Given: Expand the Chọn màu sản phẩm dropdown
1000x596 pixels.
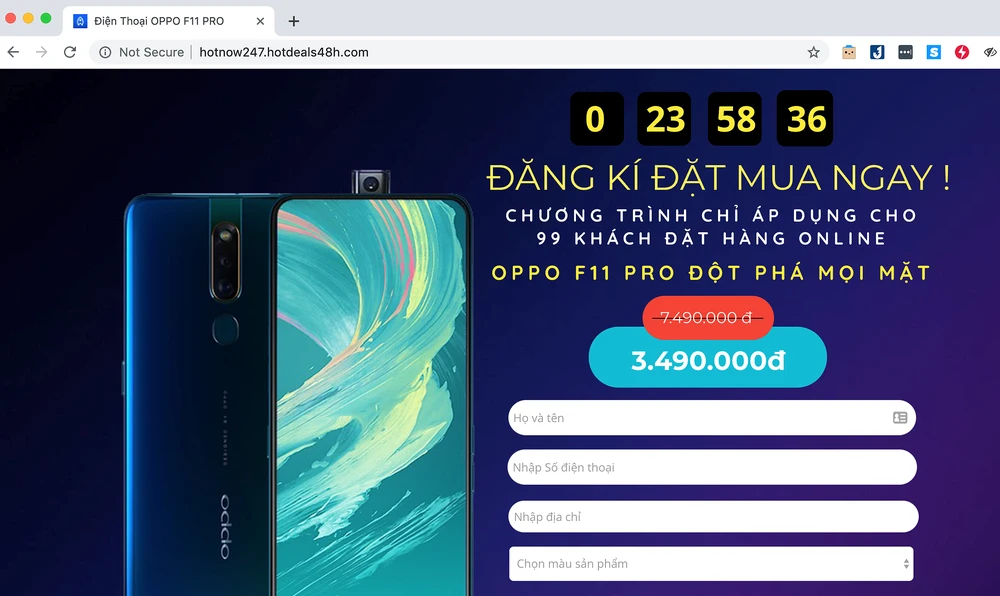Looking at the screenshot, I should click(711, 563).
